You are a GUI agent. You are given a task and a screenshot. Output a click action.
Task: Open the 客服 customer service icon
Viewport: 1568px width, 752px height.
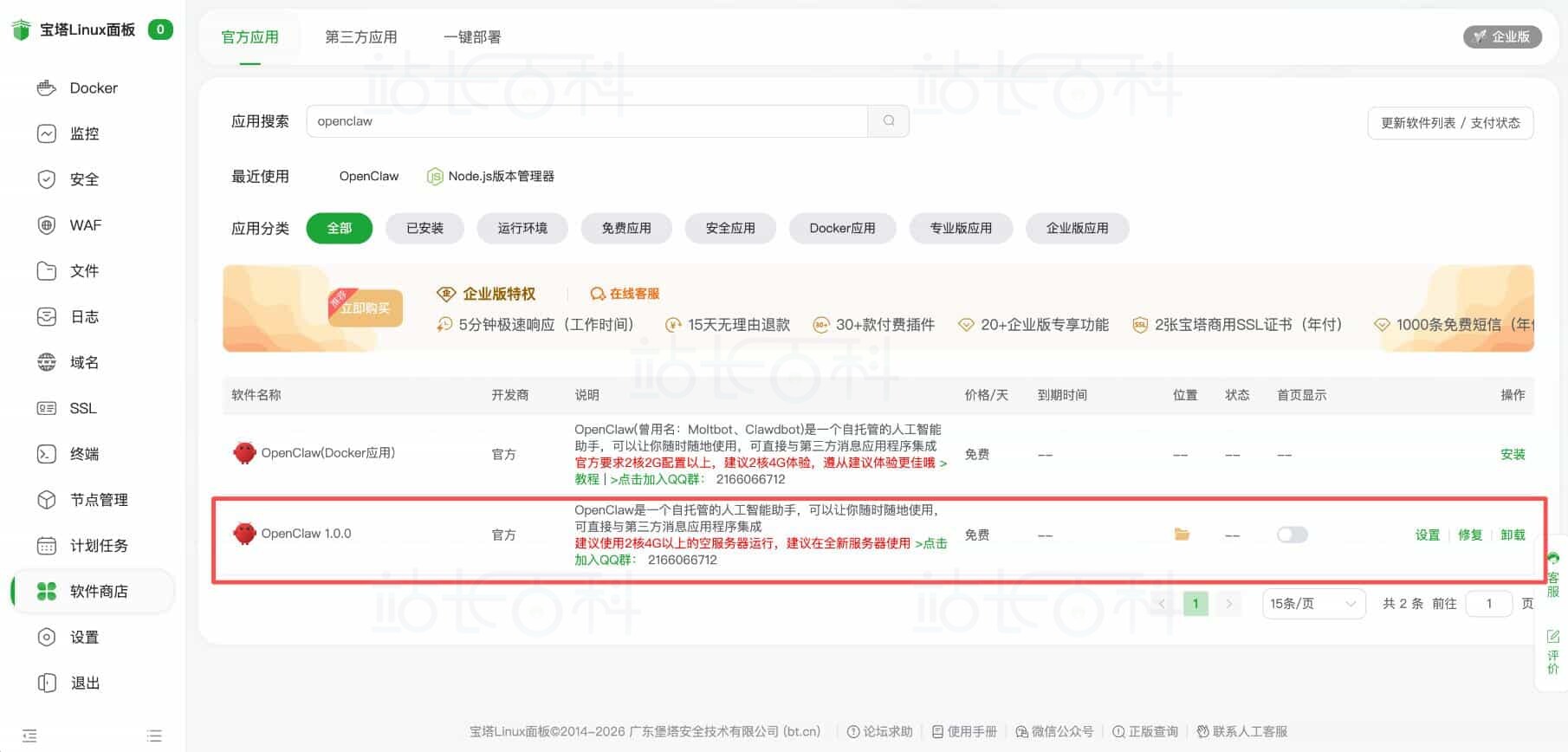[1552, 559]
